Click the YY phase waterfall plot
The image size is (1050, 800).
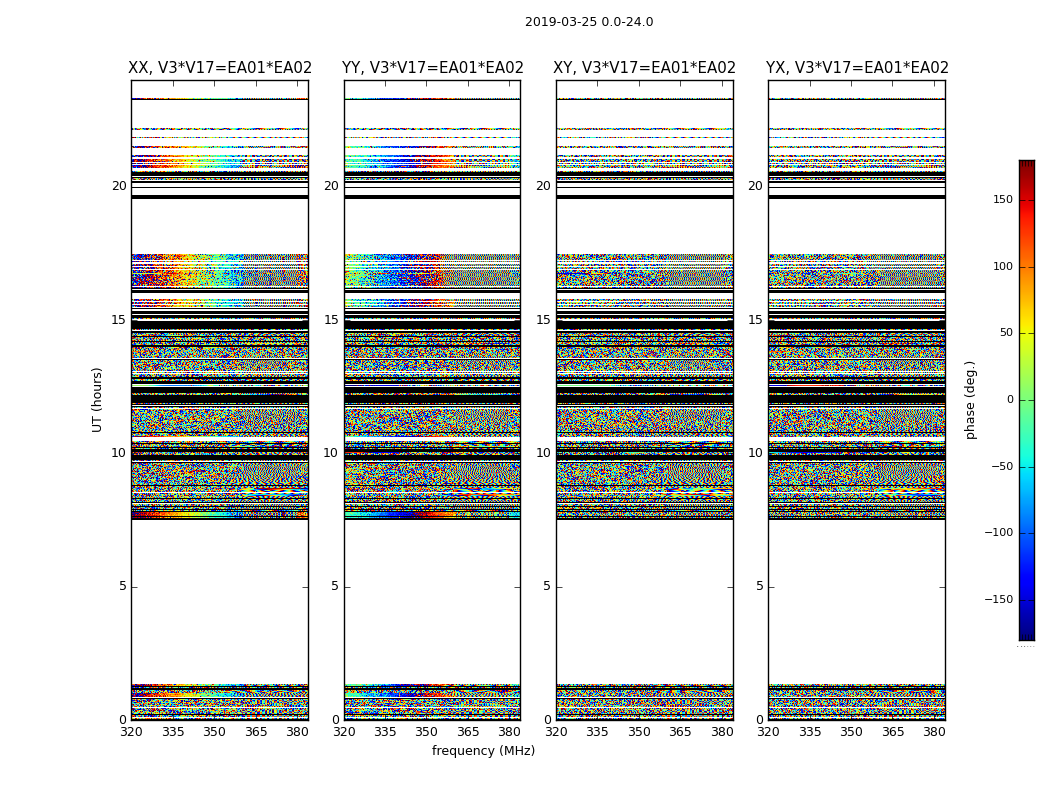tap(433, 400)
